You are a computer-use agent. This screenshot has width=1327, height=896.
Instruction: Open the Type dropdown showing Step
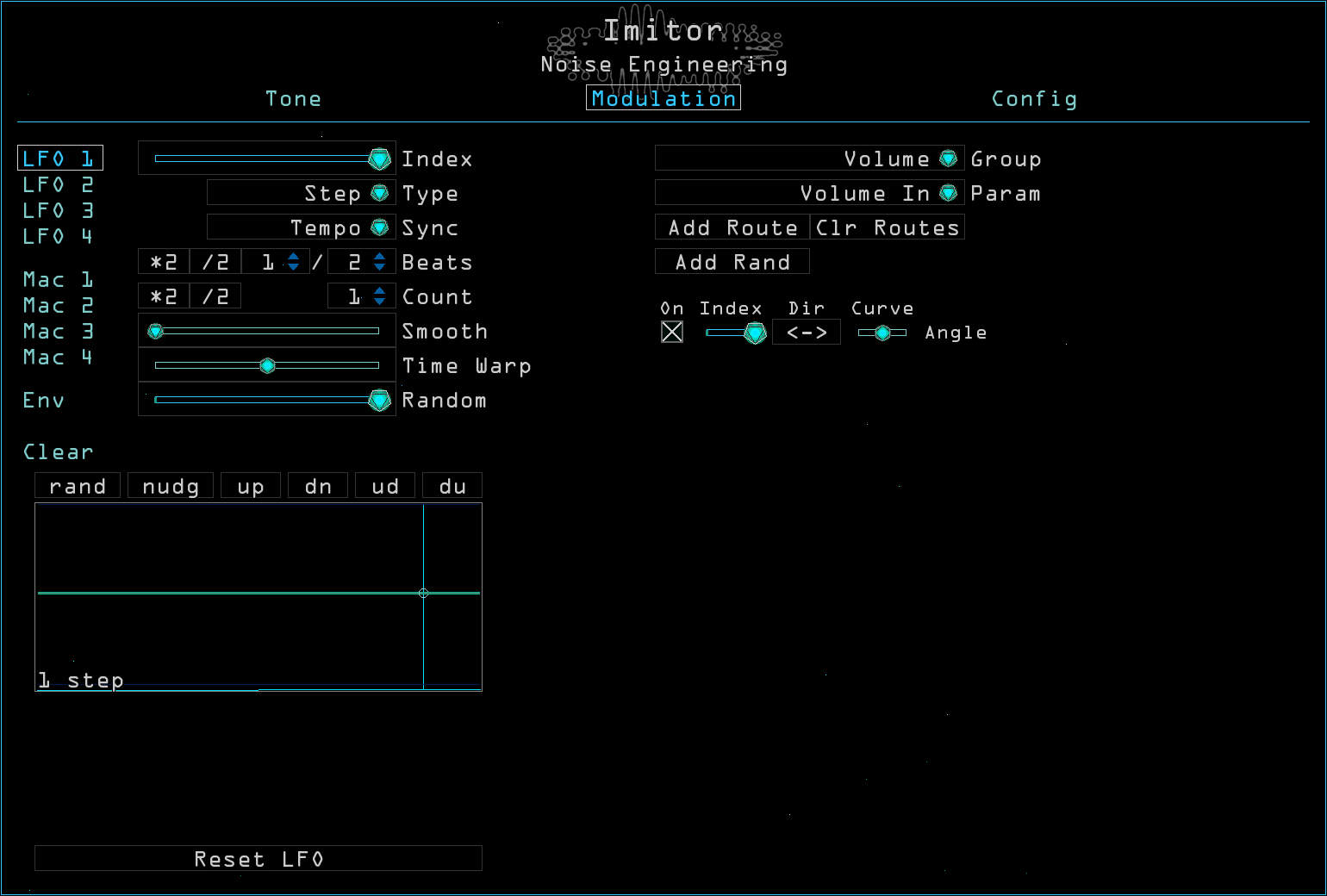click(302, 192)
